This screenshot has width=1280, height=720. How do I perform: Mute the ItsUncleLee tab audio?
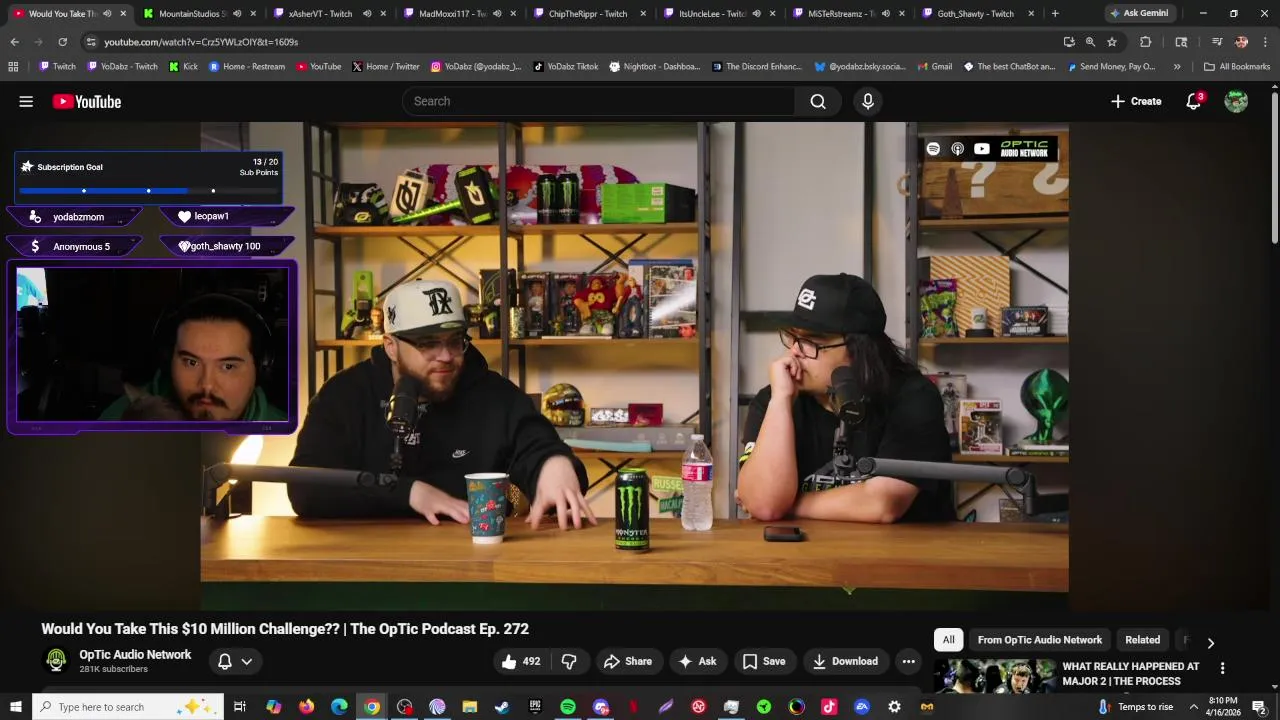[756, 14]
